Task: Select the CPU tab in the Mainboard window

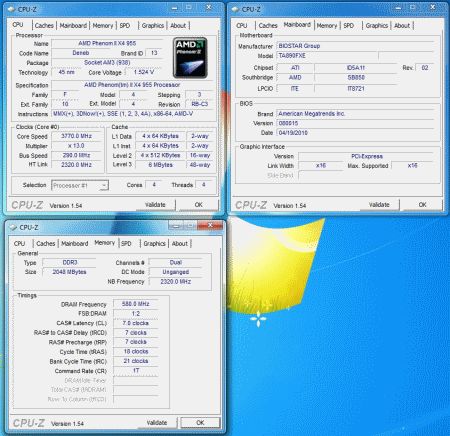Action: 242,26
